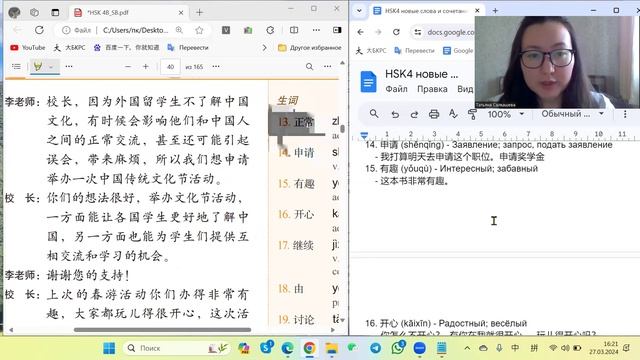
Task: Open Edge browser extensions icon
Action: click(x=270, y=30)
